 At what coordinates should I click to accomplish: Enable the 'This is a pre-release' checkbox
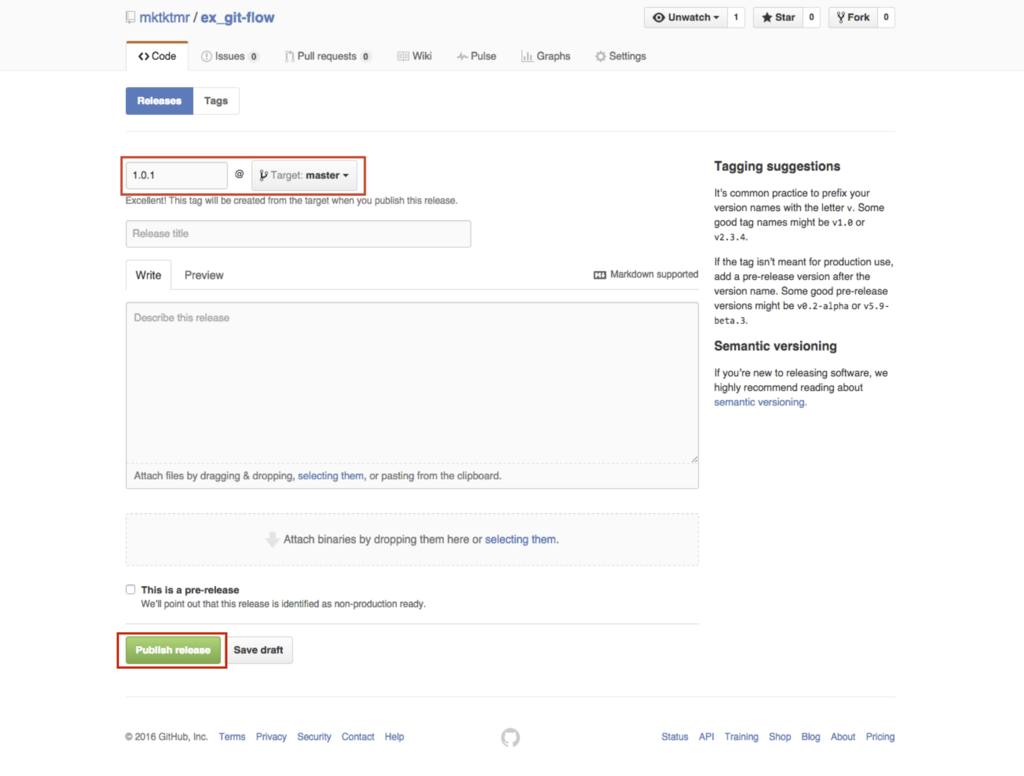click(x=131, y=590)
